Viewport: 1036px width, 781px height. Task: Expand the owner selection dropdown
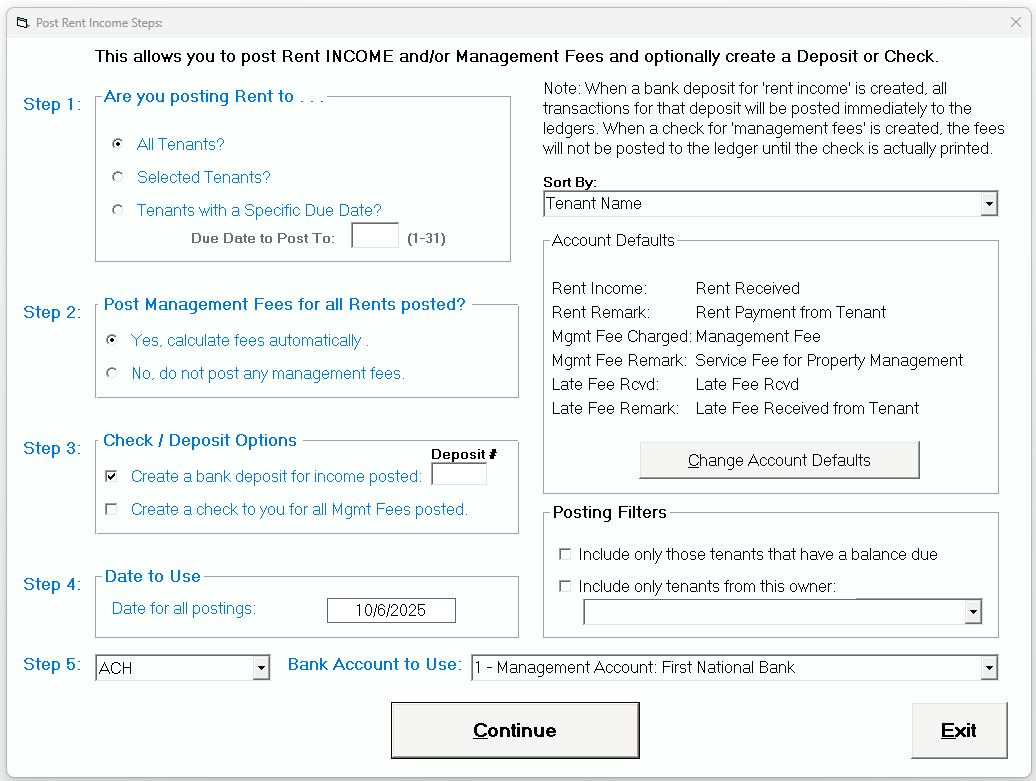pyautogui.click(x=972, y=611)
